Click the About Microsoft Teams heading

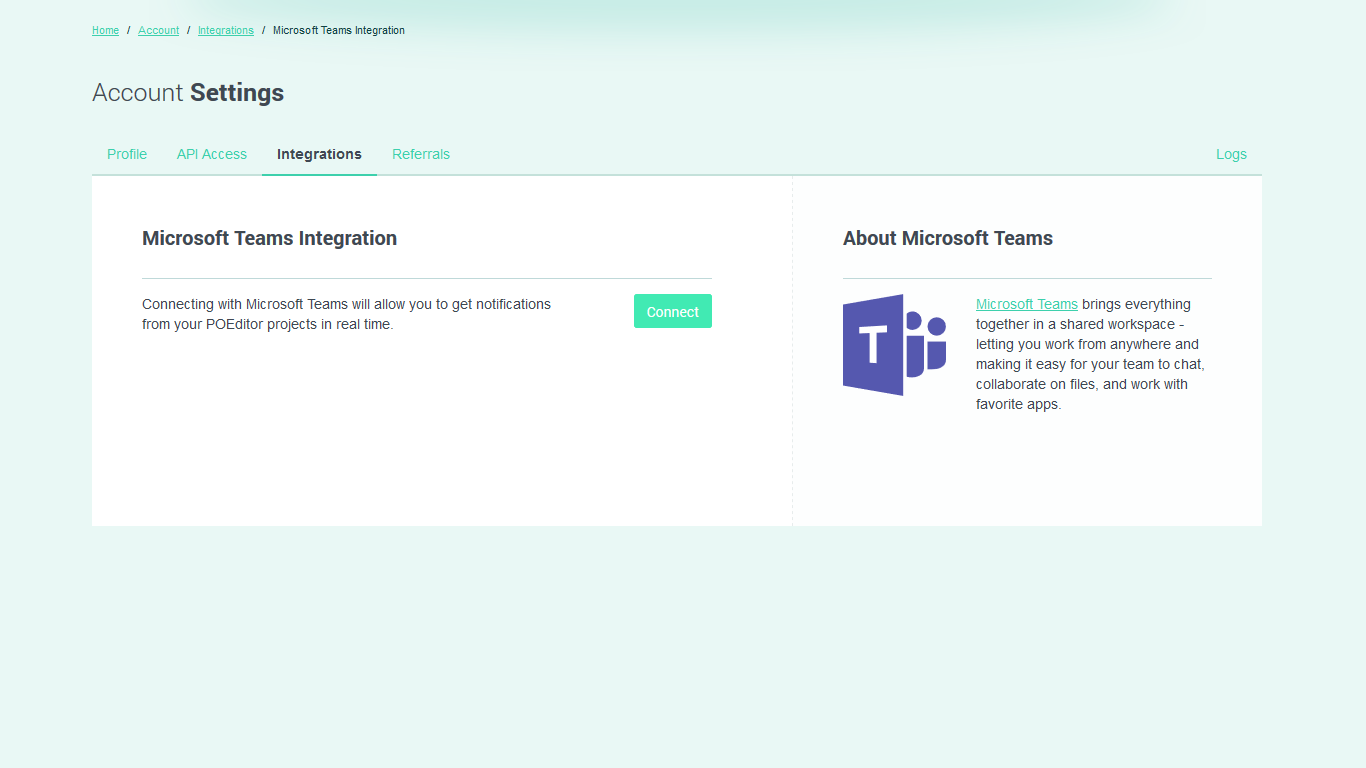(x=948, y=238)
